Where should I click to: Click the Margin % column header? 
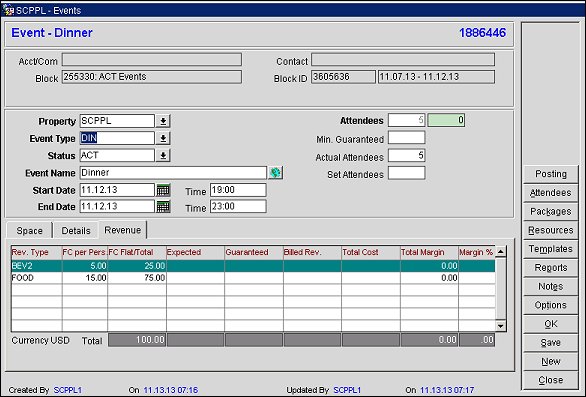point(477,252)
